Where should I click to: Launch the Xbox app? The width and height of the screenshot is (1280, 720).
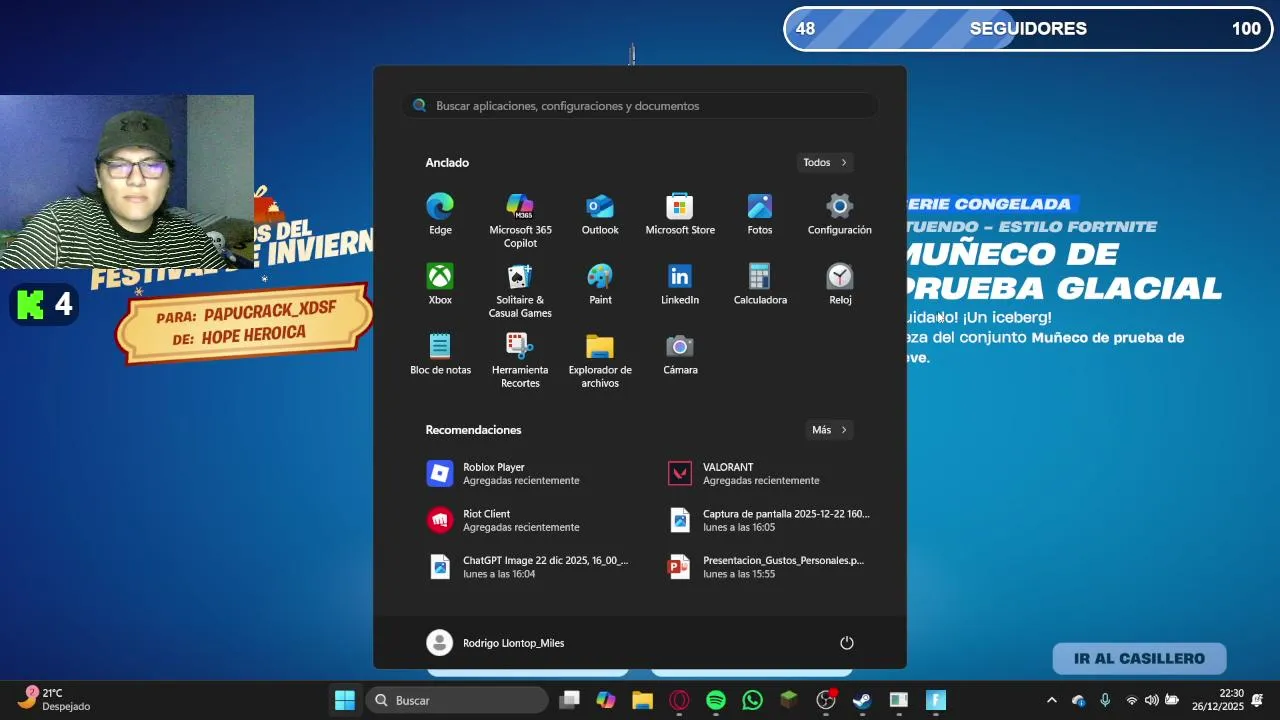click(440, 285)
